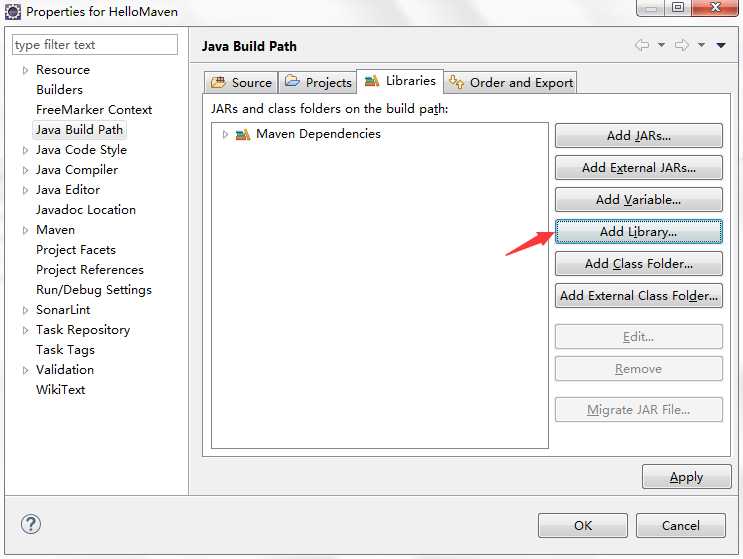
Task: Click the help question mark icon
Action: (x=31, y=524)
